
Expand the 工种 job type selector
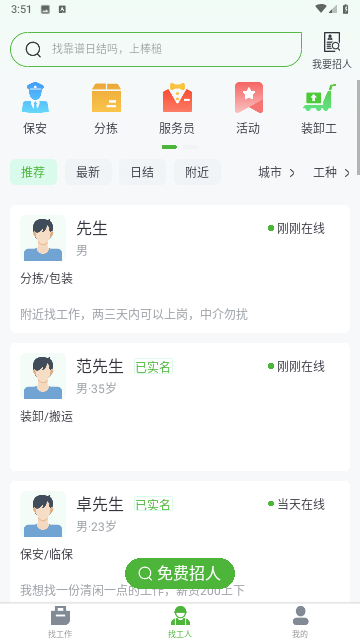331,173
